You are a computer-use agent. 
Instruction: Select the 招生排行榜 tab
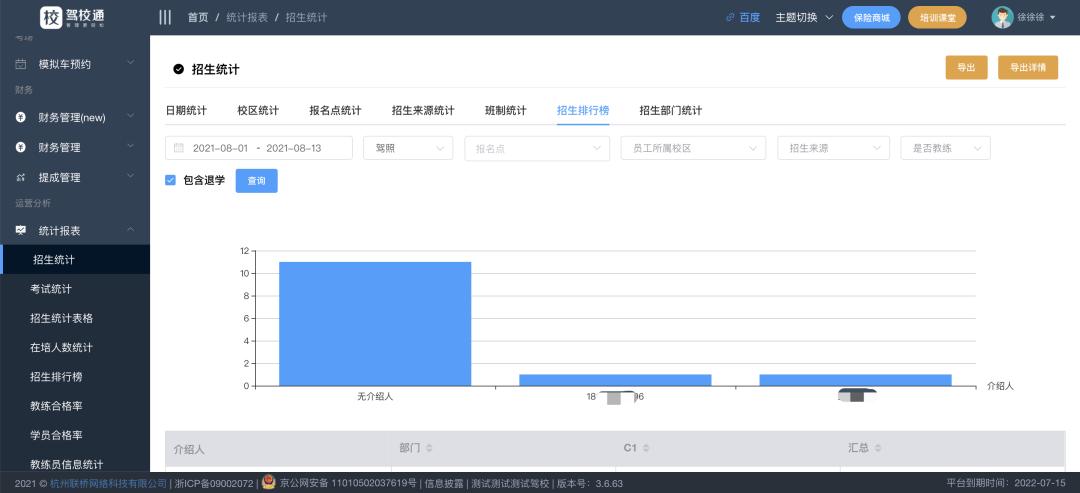(x=583, y=110)
